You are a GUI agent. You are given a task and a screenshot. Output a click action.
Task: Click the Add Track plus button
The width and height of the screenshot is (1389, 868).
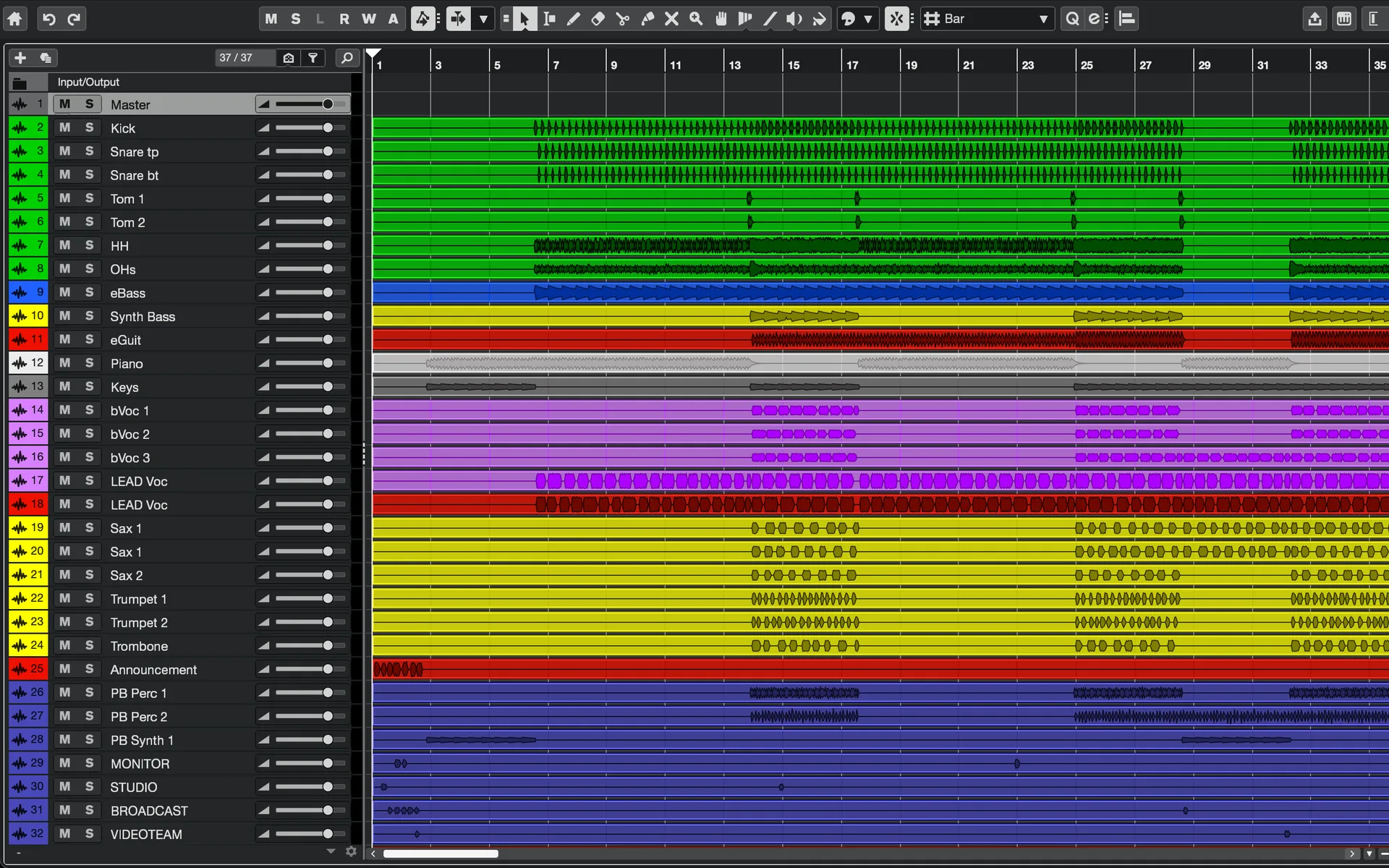(x=20, y=58)
